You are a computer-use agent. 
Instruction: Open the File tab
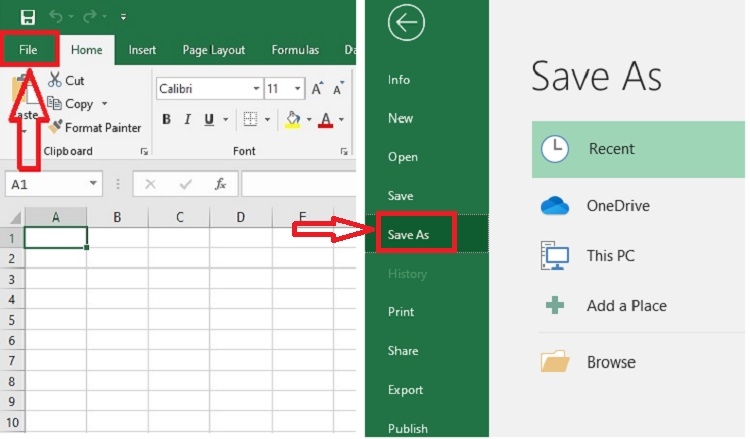coord(28,50)
